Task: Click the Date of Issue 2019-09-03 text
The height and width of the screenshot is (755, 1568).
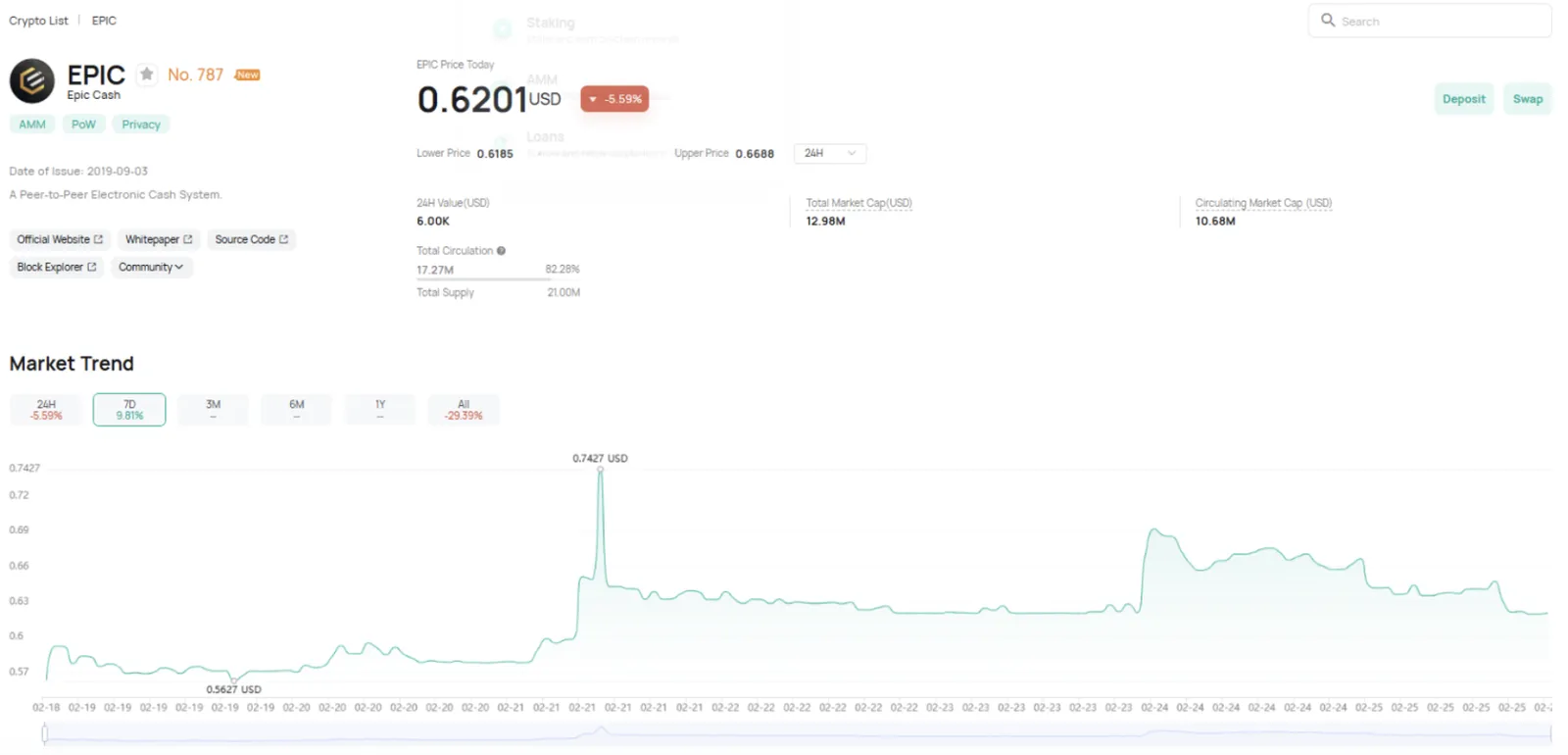Action: (78, 171)
